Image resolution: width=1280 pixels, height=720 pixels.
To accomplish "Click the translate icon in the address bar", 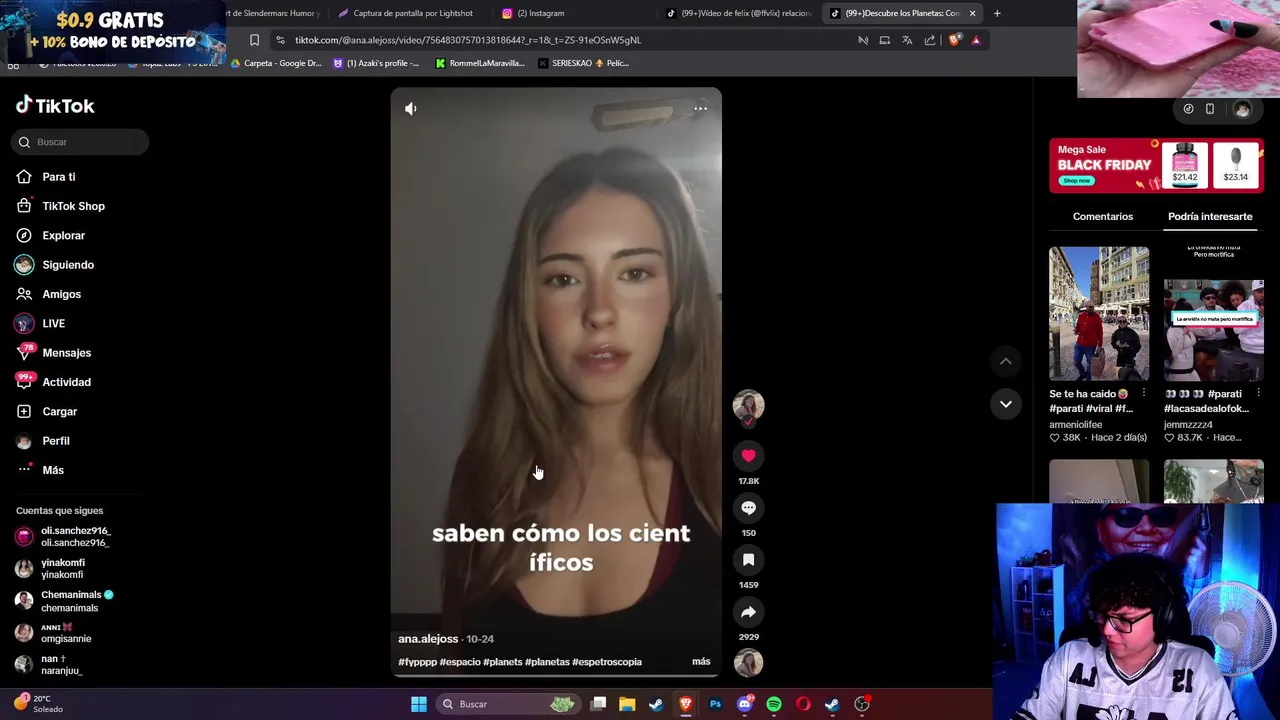I will pyautogui.click(x=907, y=40).
